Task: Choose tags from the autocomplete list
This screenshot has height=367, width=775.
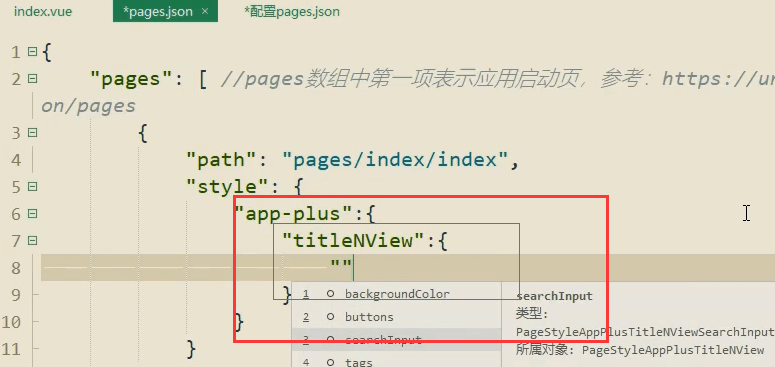Action: (x=396, y=362)
